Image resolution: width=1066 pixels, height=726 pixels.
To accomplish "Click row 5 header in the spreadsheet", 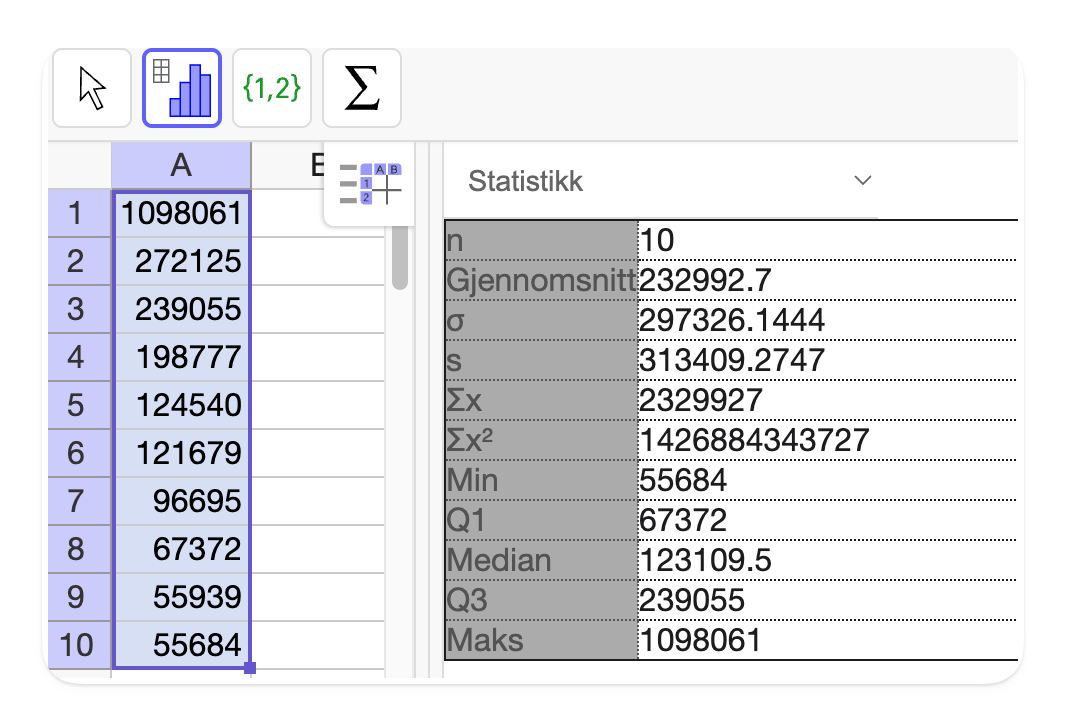I will tap(78, 405).
